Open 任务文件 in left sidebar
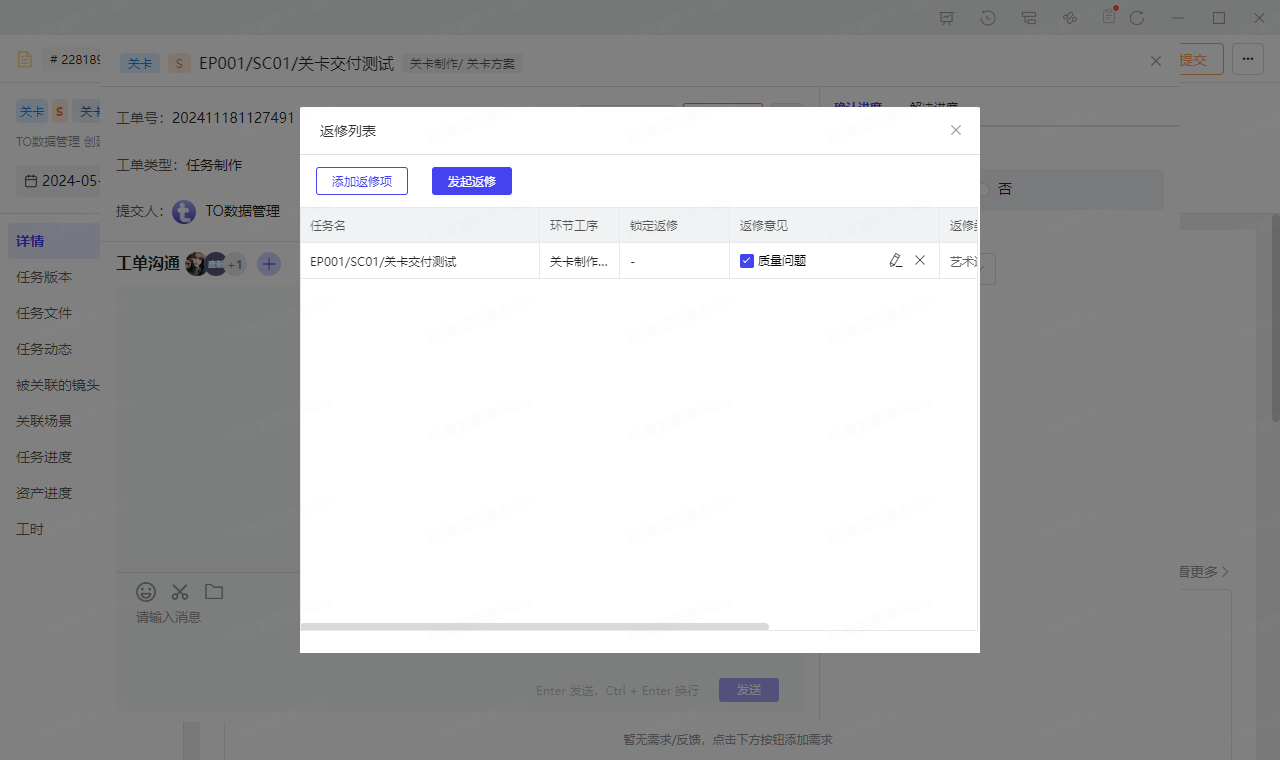The width and height of the screenshot is (1280, 760). pos(44,313)
